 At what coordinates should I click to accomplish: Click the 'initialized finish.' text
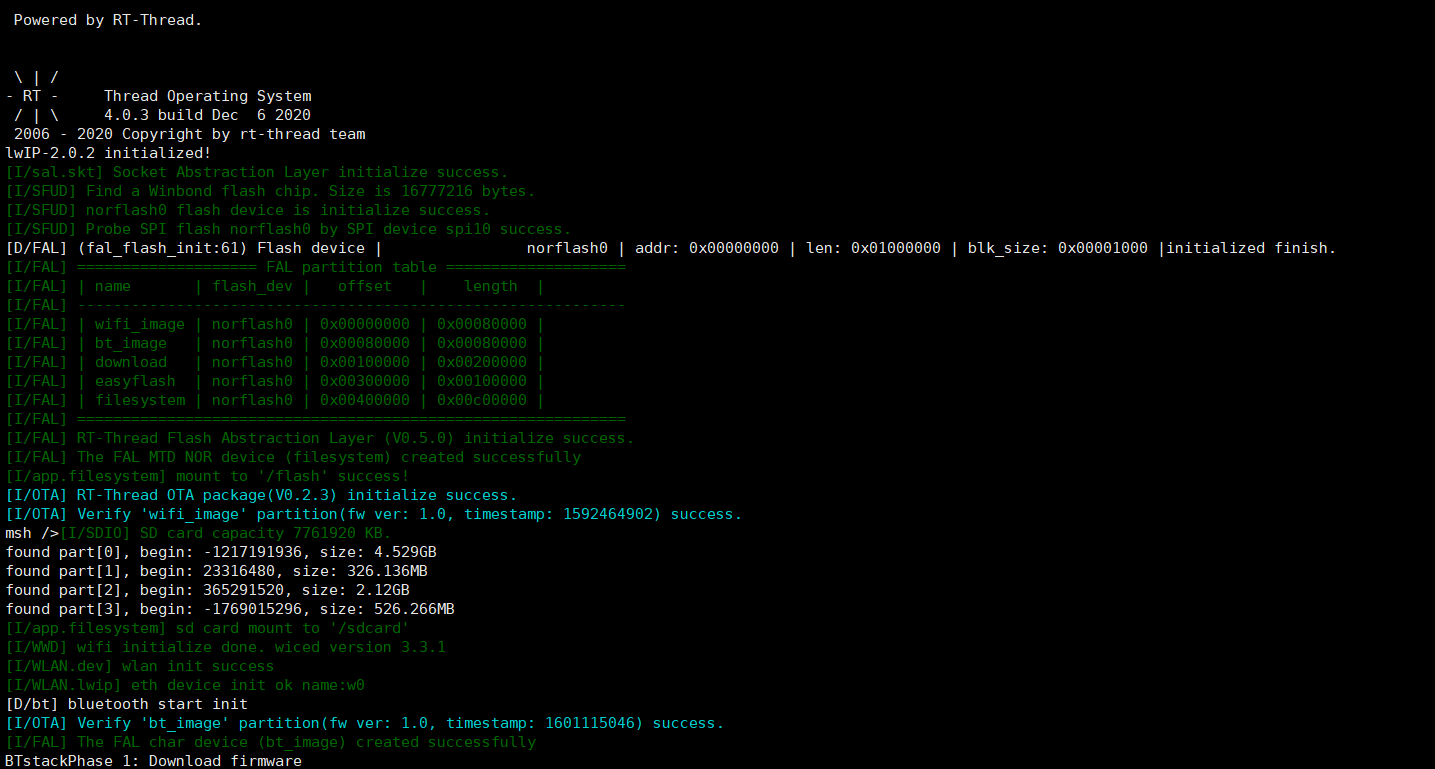(1251, 248)
